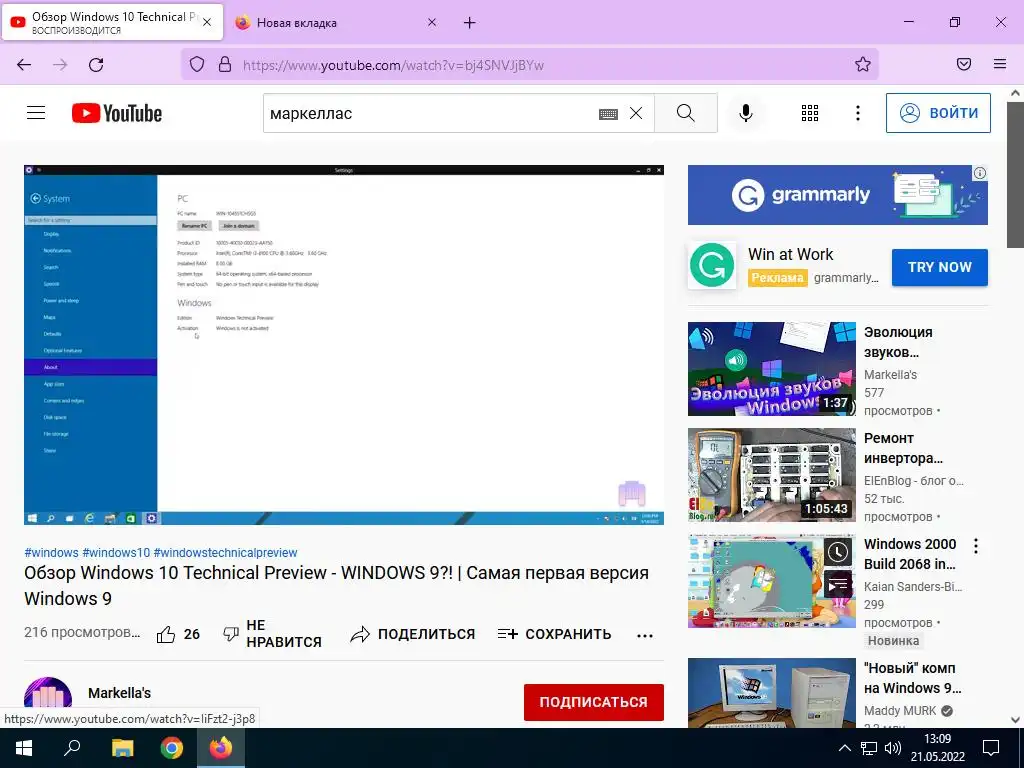Open notification center
The width and height of the screenshot is (1024, 768).
pos(991,748)
